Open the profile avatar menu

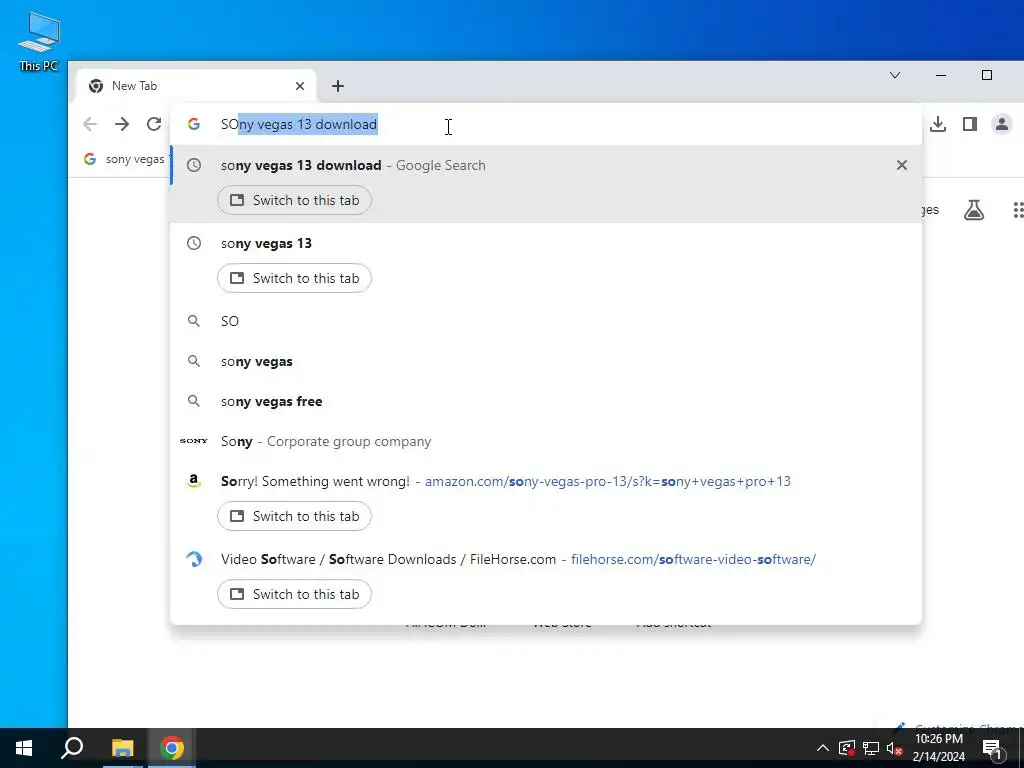(x=1001, y=124)
